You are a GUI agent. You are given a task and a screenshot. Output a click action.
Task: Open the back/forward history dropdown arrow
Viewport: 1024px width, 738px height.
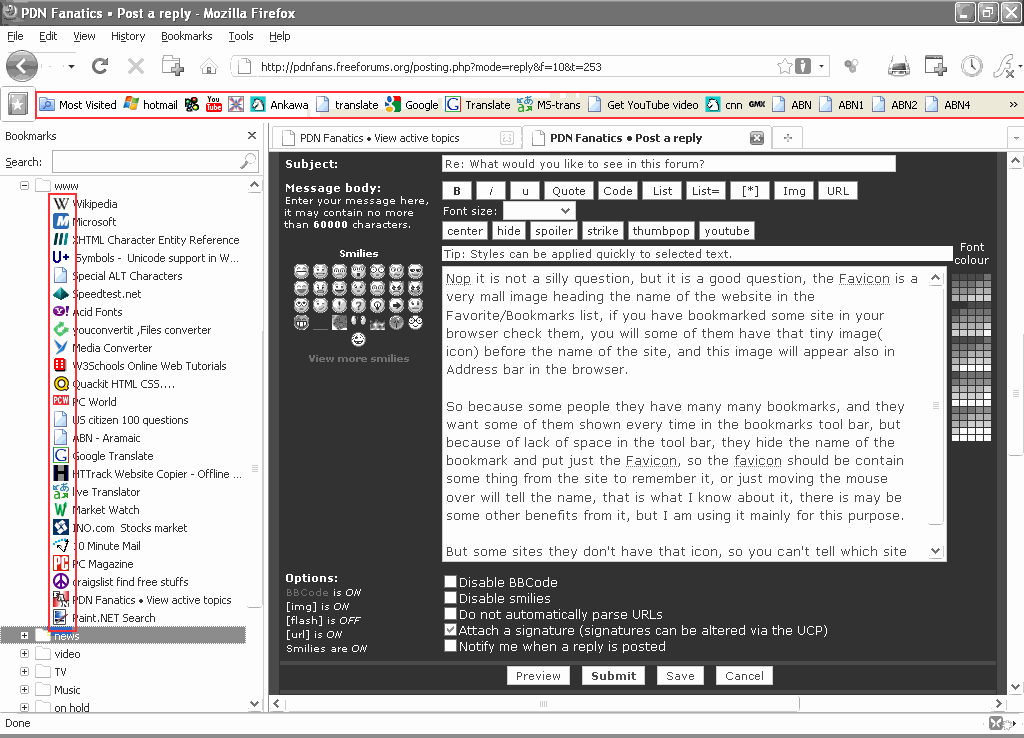click(71, 66)
